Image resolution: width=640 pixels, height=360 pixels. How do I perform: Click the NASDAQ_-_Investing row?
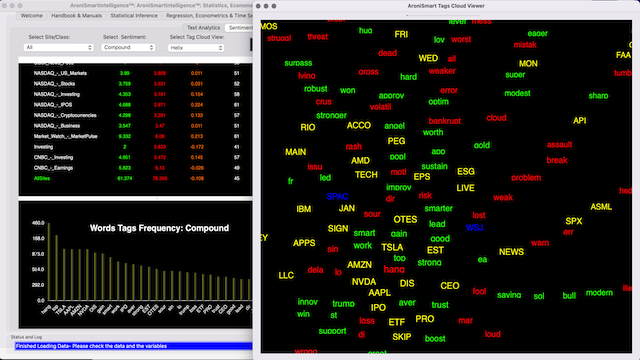[x=136, y=94]
